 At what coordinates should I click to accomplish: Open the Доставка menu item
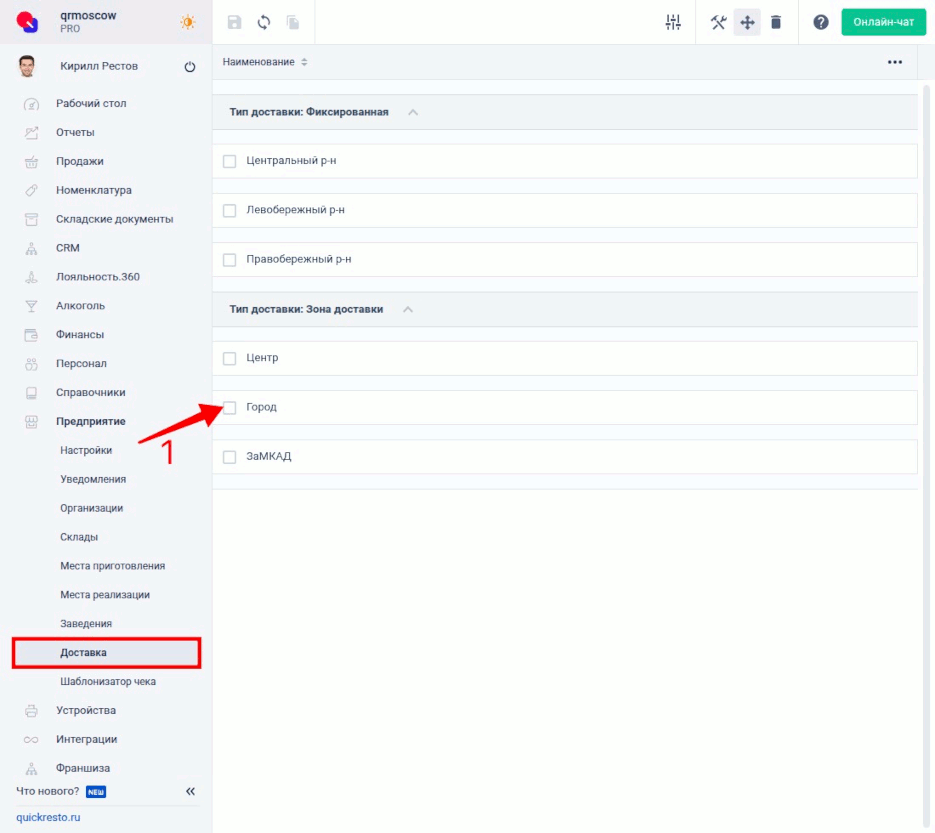click(83, 653)
